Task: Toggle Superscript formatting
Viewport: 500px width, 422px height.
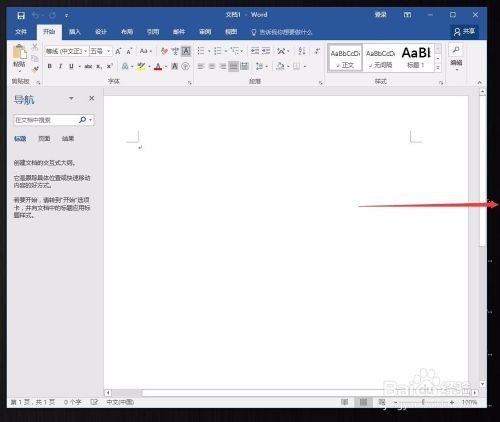Action: (110, 66)
